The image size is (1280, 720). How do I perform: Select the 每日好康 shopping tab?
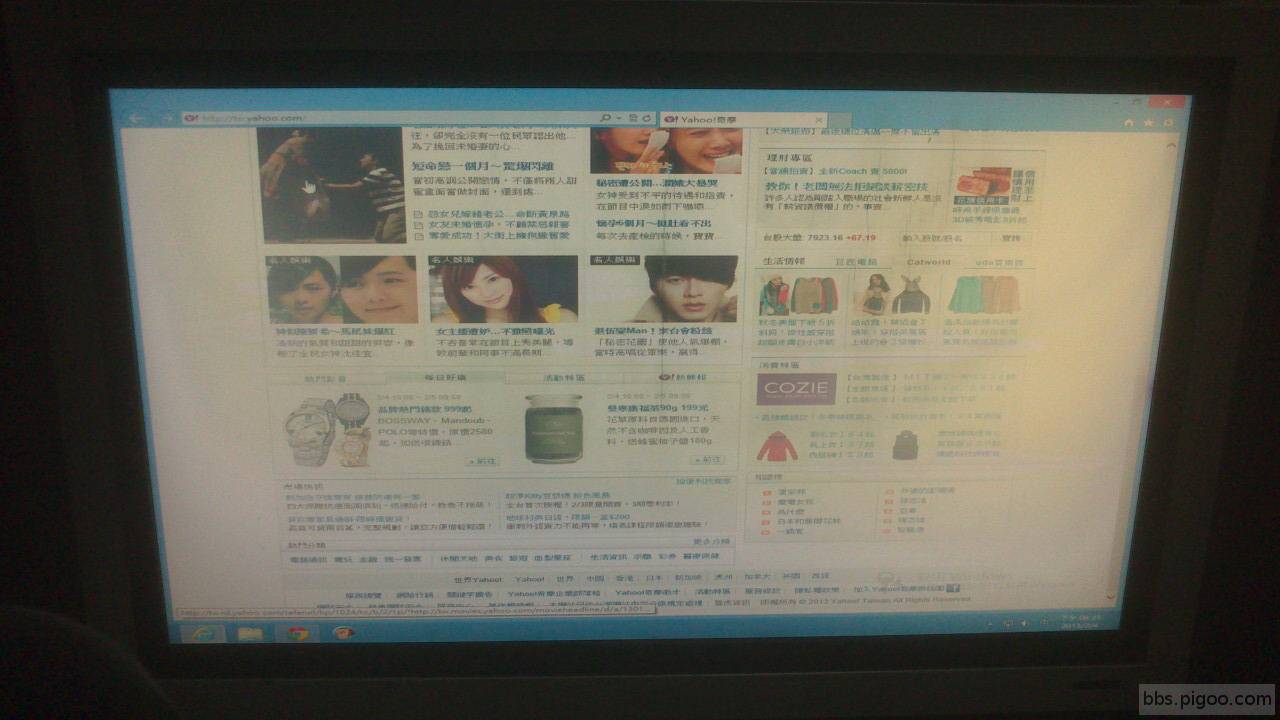click(445, 378)
